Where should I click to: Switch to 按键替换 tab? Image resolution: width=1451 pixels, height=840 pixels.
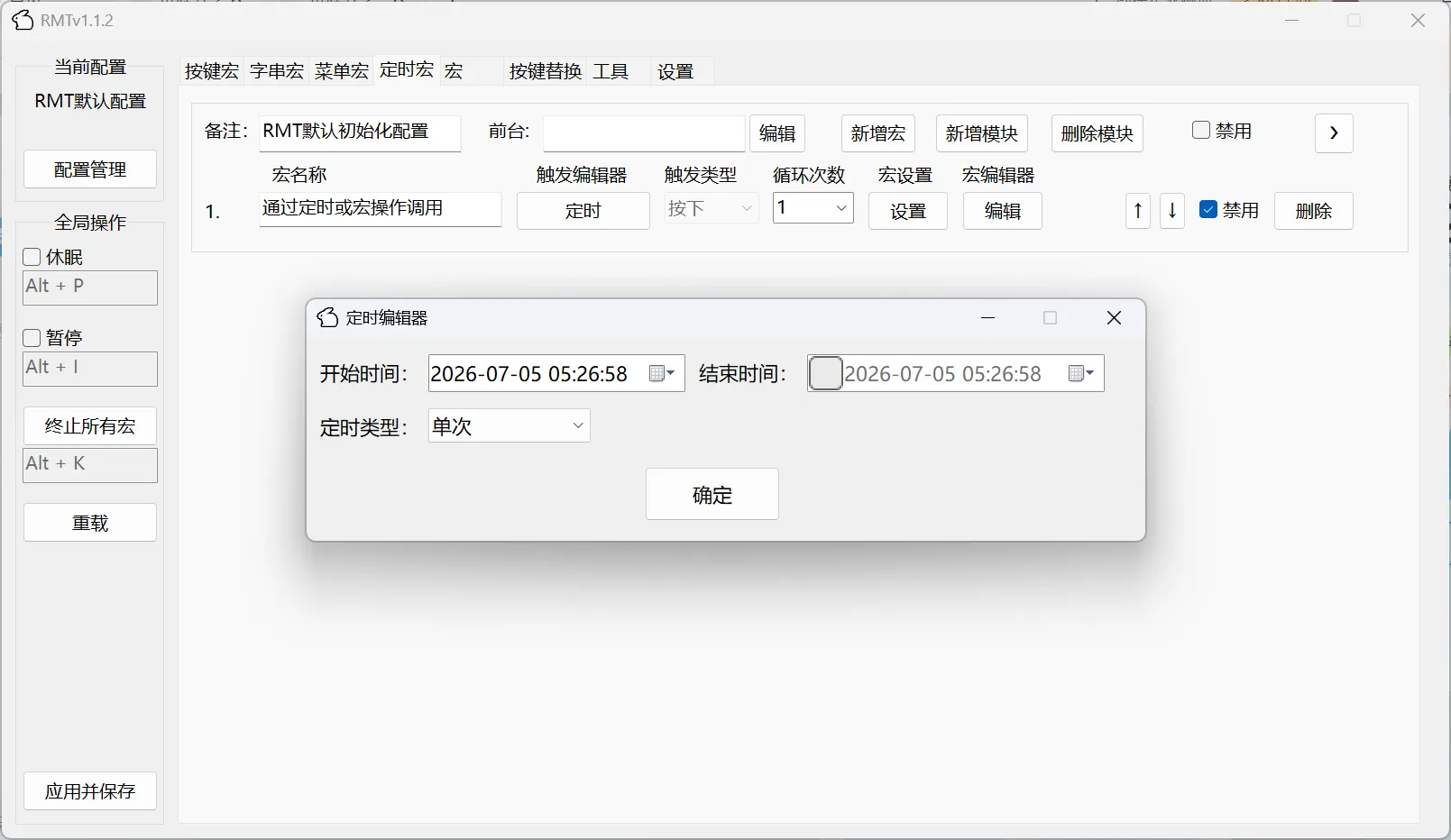[x=546, y=71]
